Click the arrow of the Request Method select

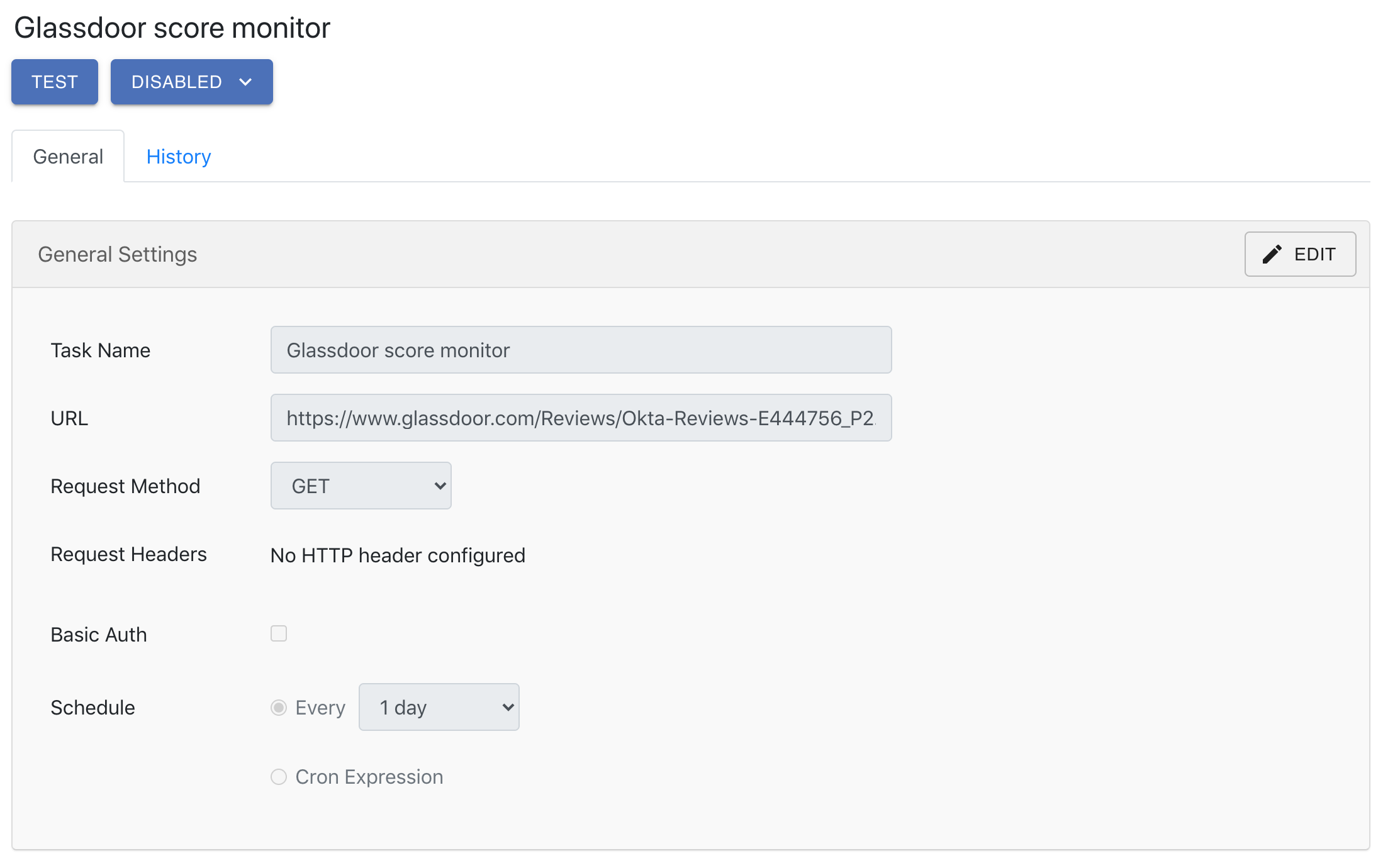(x=440, y=486)
